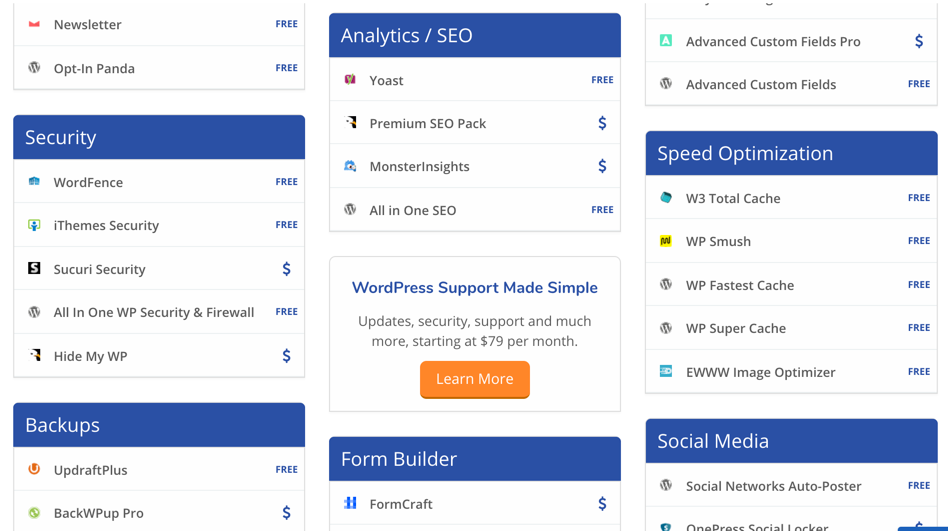Click the MonsterInsights icon

pyautogui.click(x=350, y=166)
